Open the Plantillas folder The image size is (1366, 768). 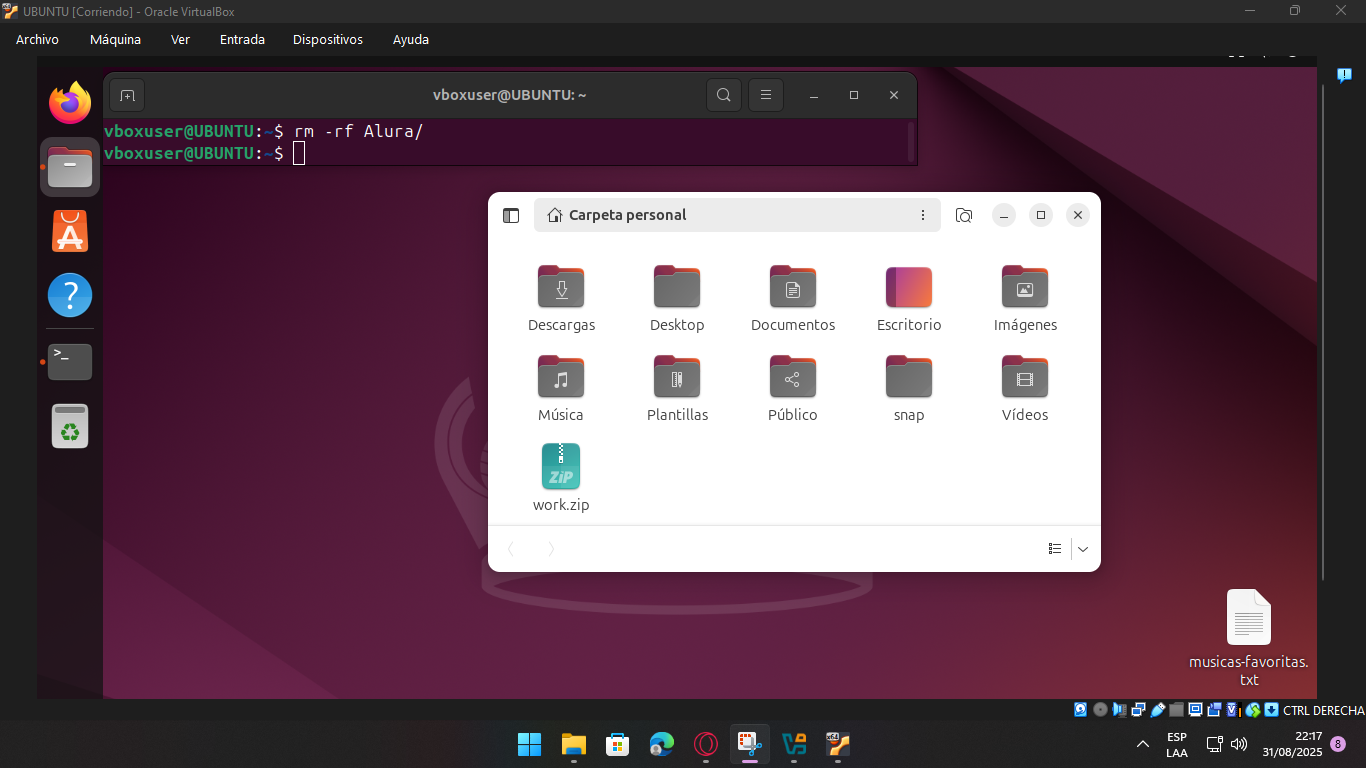(x=677, y=389)
